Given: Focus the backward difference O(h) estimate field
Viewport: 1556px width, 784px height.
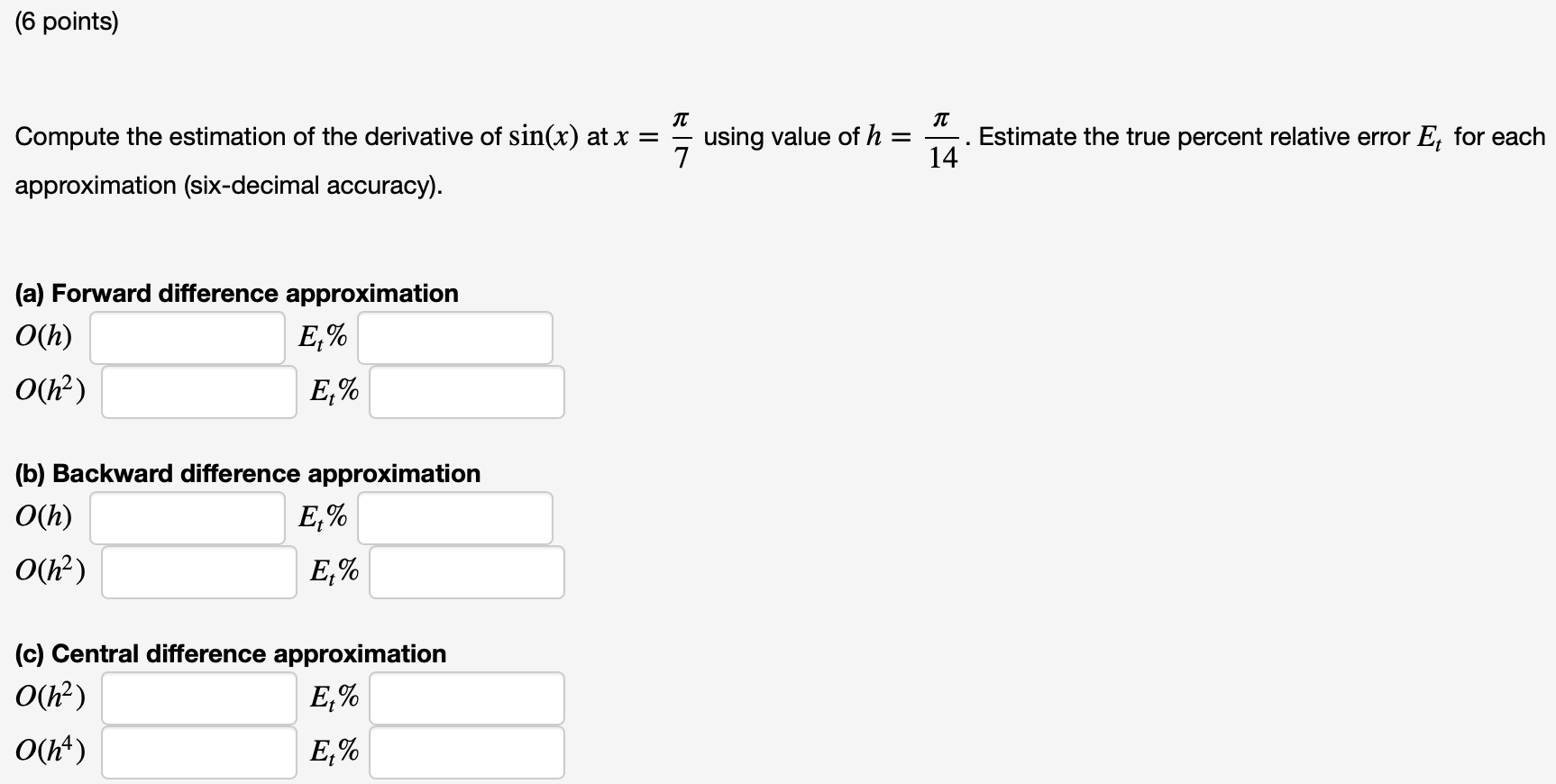Looking at the screenshot, I should (x=188, y=518).
